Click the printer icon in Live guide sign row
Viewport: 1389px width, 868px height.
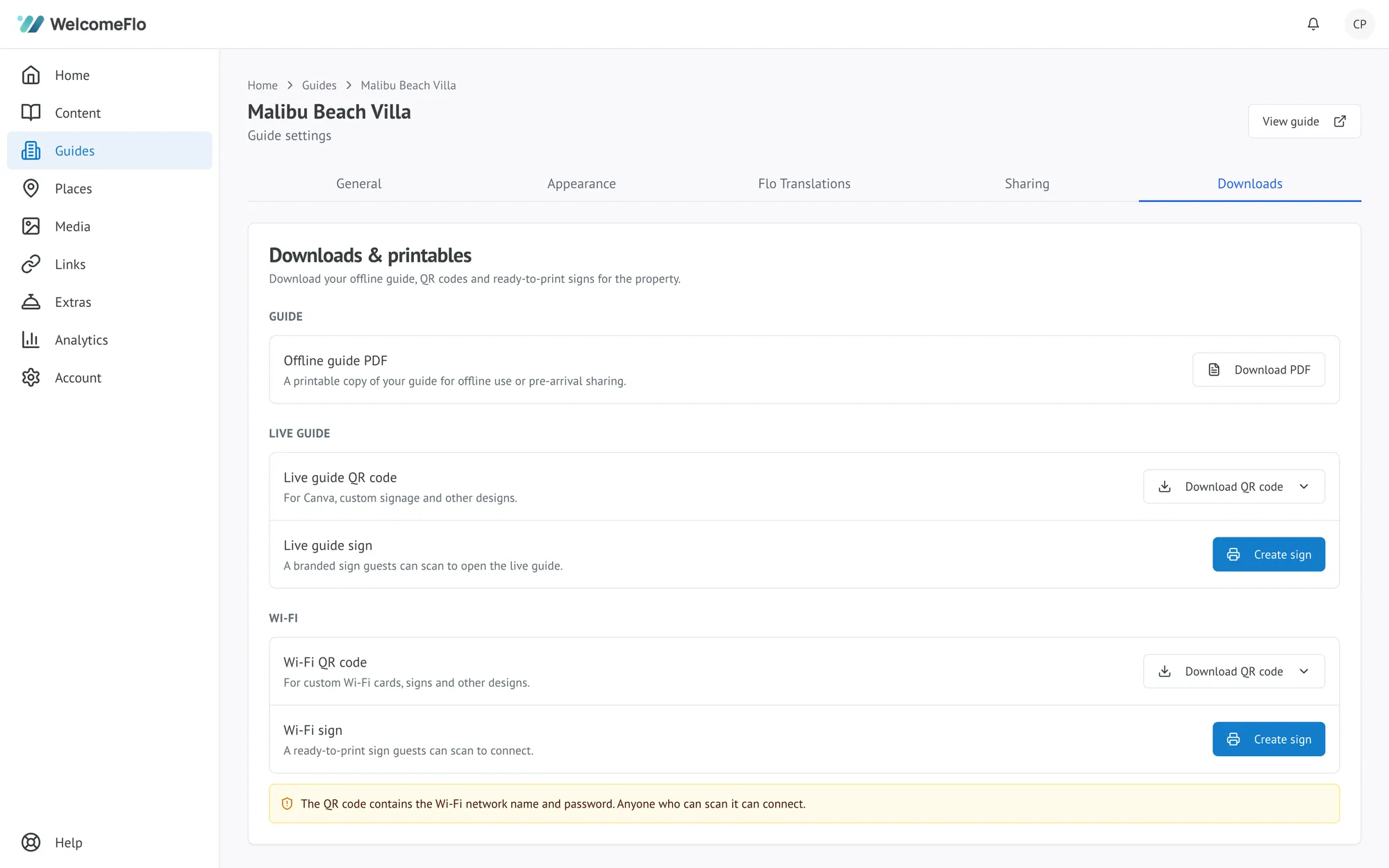click(1233, 555)
